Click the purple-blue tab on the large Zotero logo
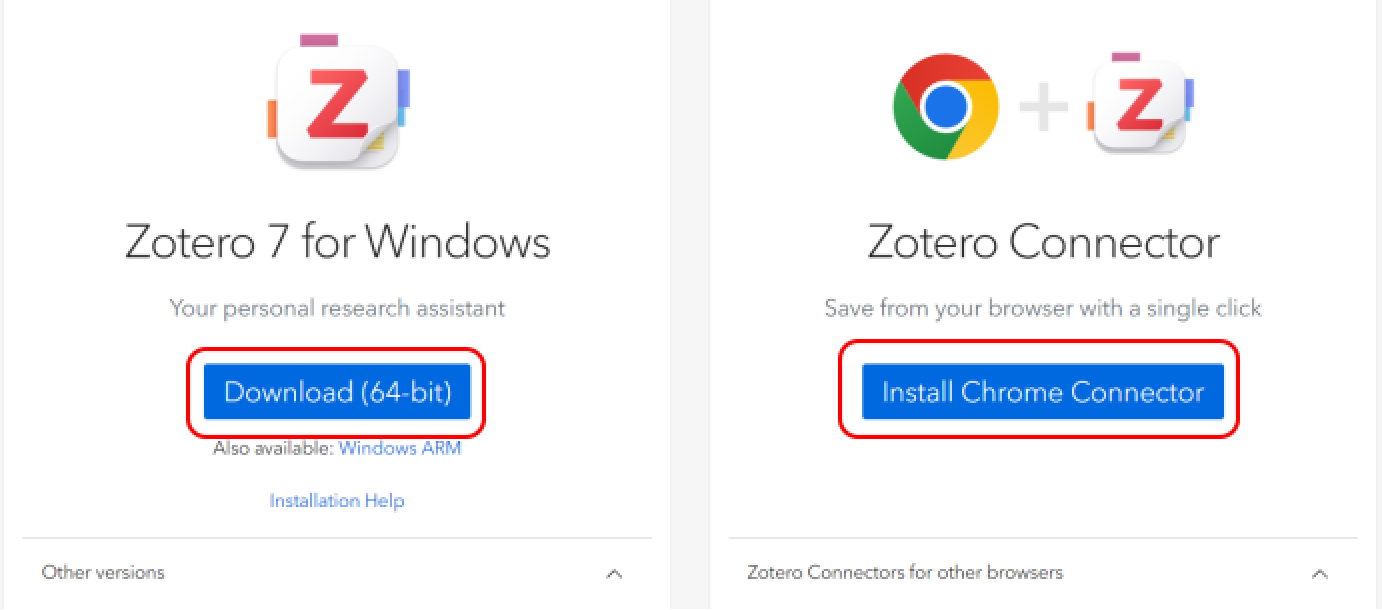 point(403,88)
